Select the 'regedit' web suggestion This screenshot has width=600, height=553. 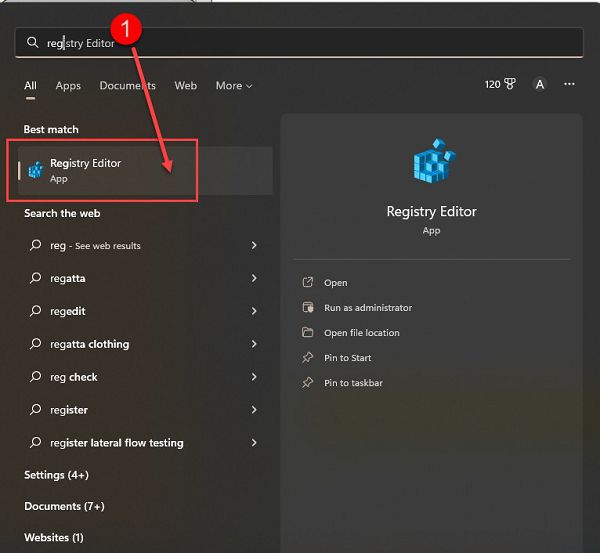tap(68, 311)
